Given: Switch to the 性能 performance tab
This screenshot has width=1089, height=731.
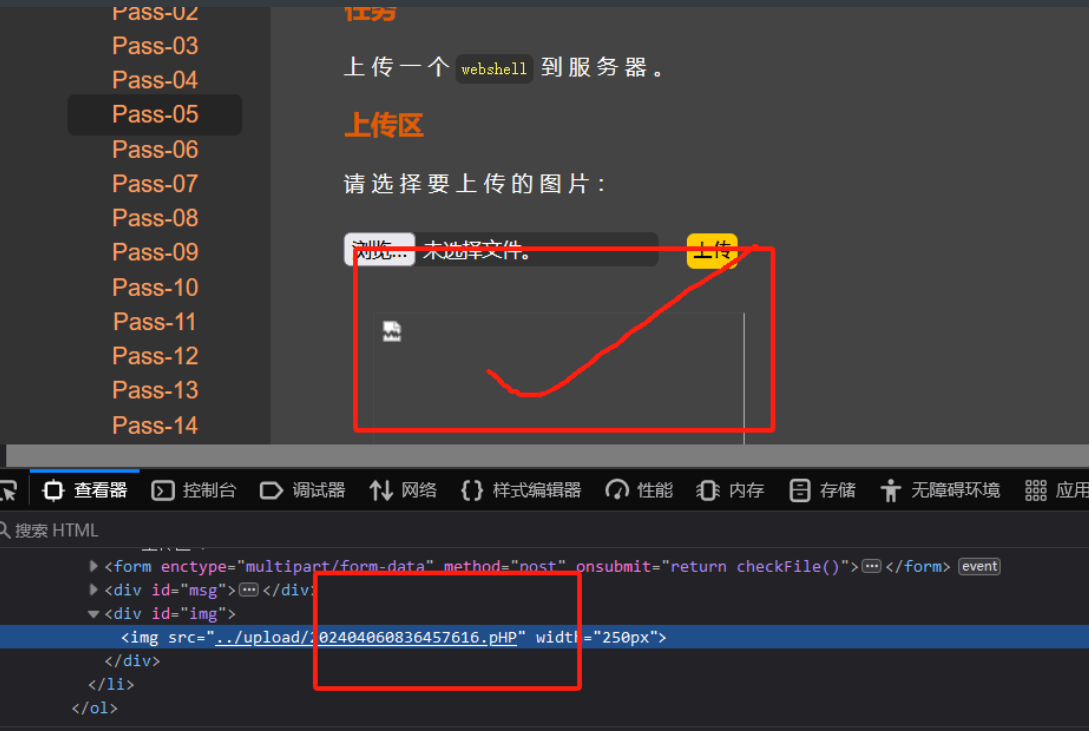Looking at the screenshot, I should (639, 491).
